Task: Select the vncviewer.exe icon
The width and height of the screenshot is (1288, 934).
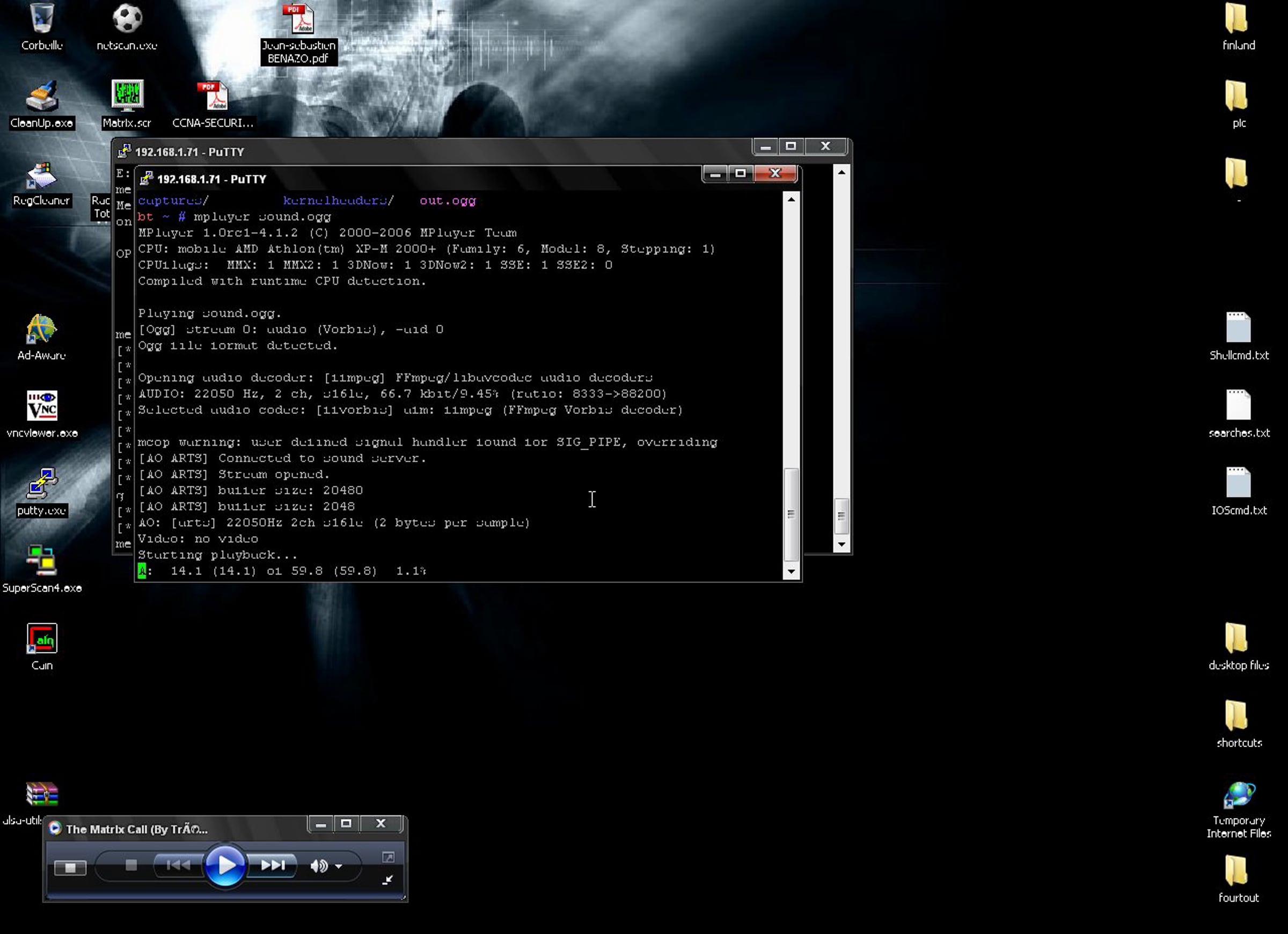Action: (41, 406)
